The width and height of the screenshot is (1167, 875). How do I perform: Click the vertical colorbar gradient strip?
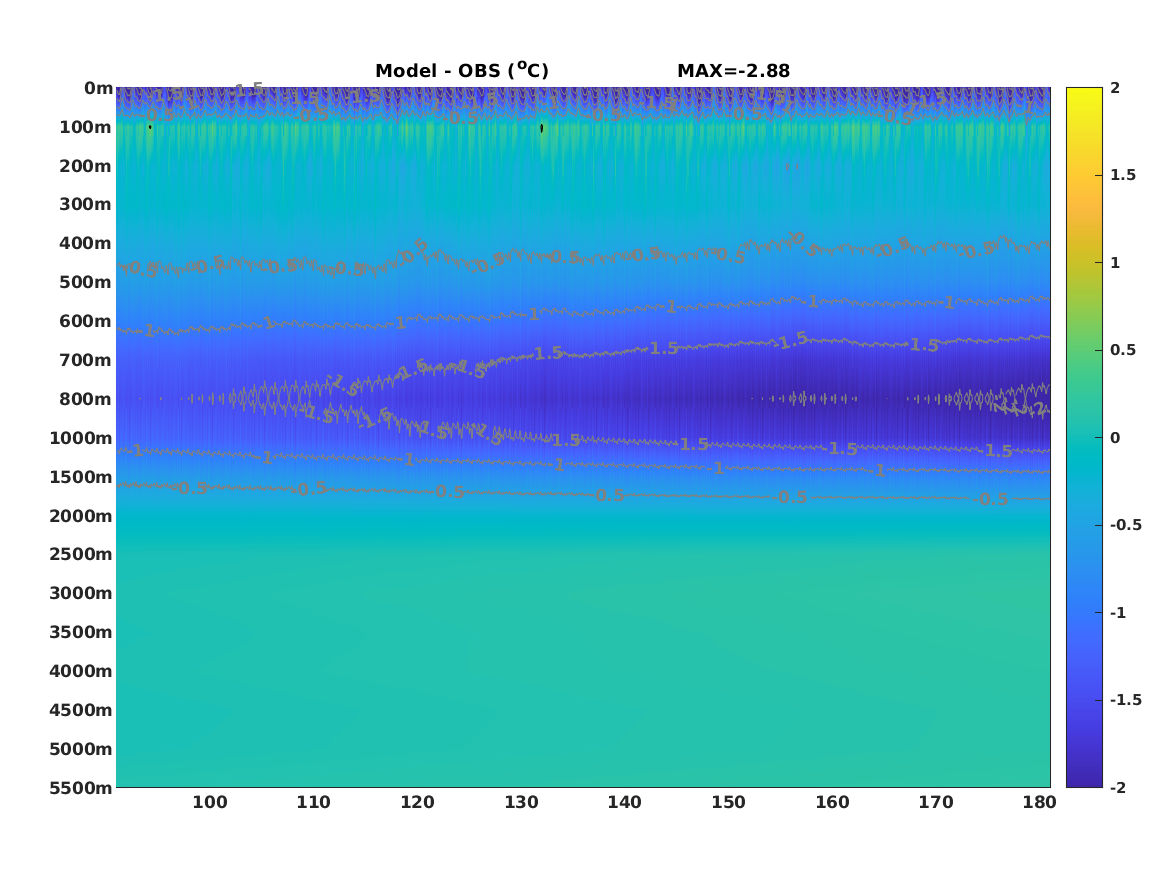tap(1084, 438)
